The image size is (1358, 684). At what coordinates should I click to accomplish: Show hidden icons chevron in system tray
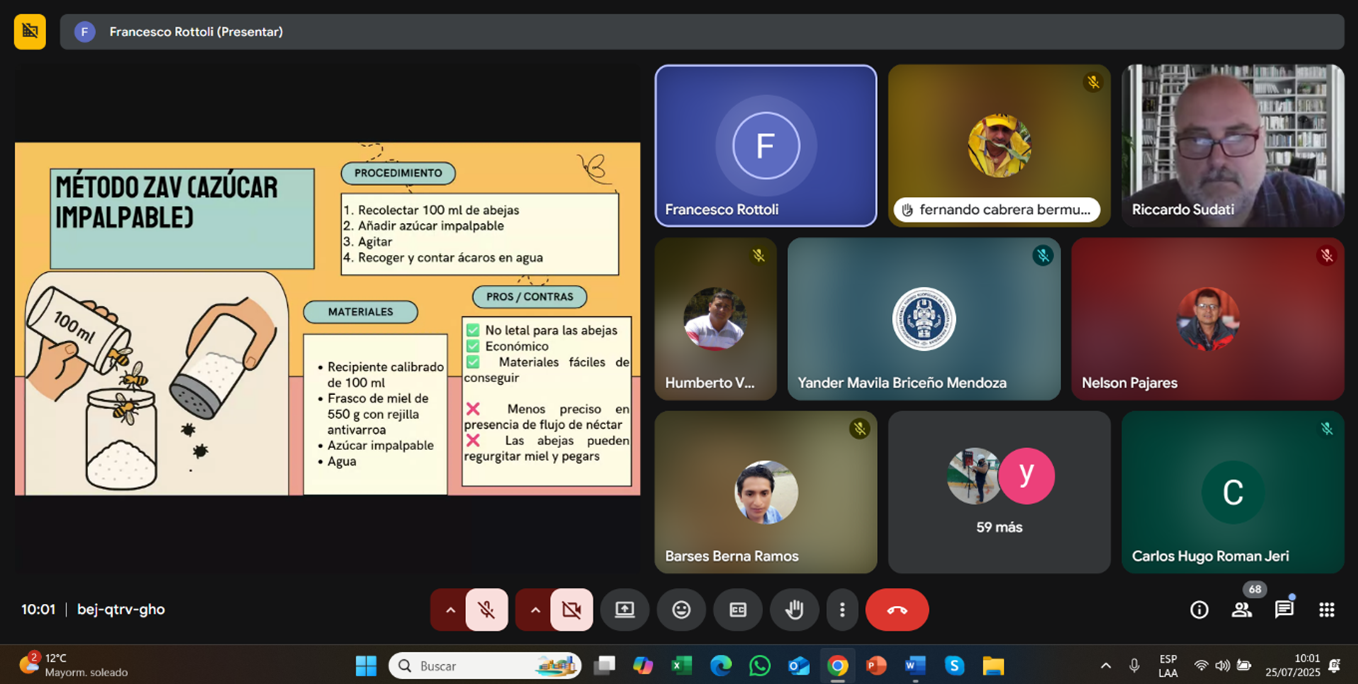1105,666
